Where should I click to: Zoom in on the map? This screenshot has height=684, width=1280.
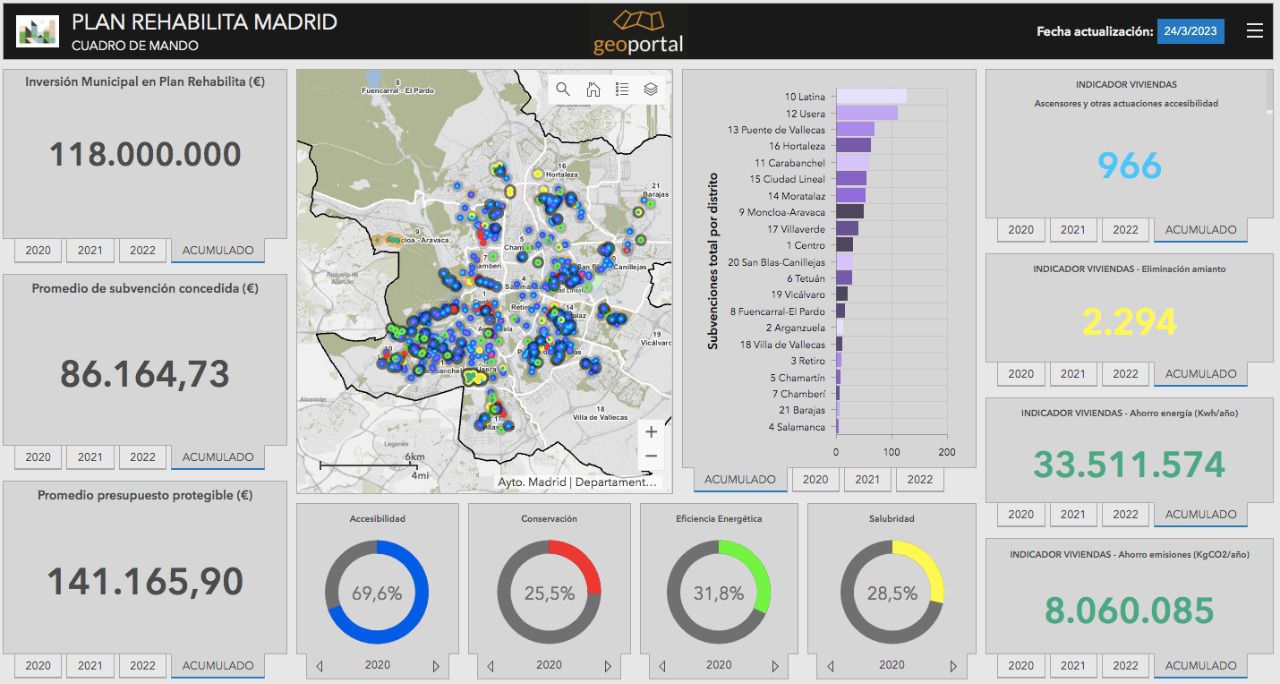651,432
